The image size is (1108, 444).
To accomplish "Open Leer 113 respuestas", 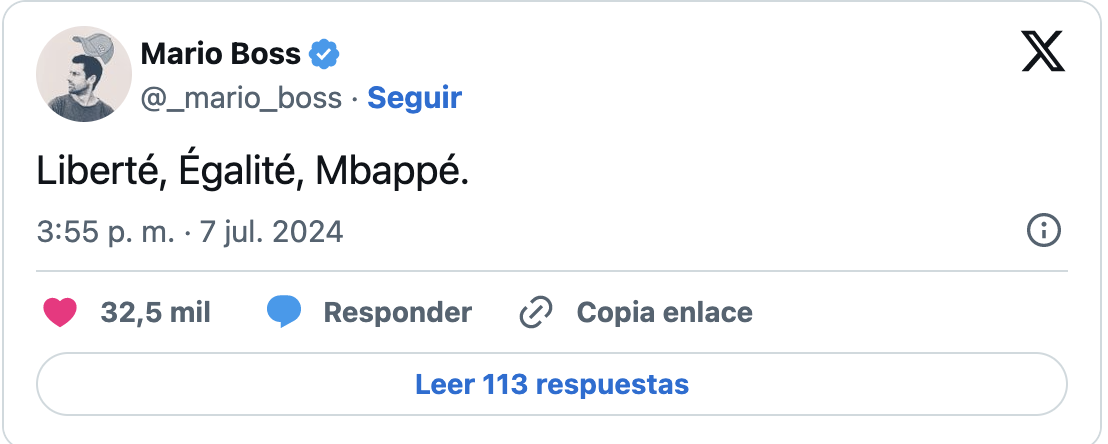I will pos(552,384).
